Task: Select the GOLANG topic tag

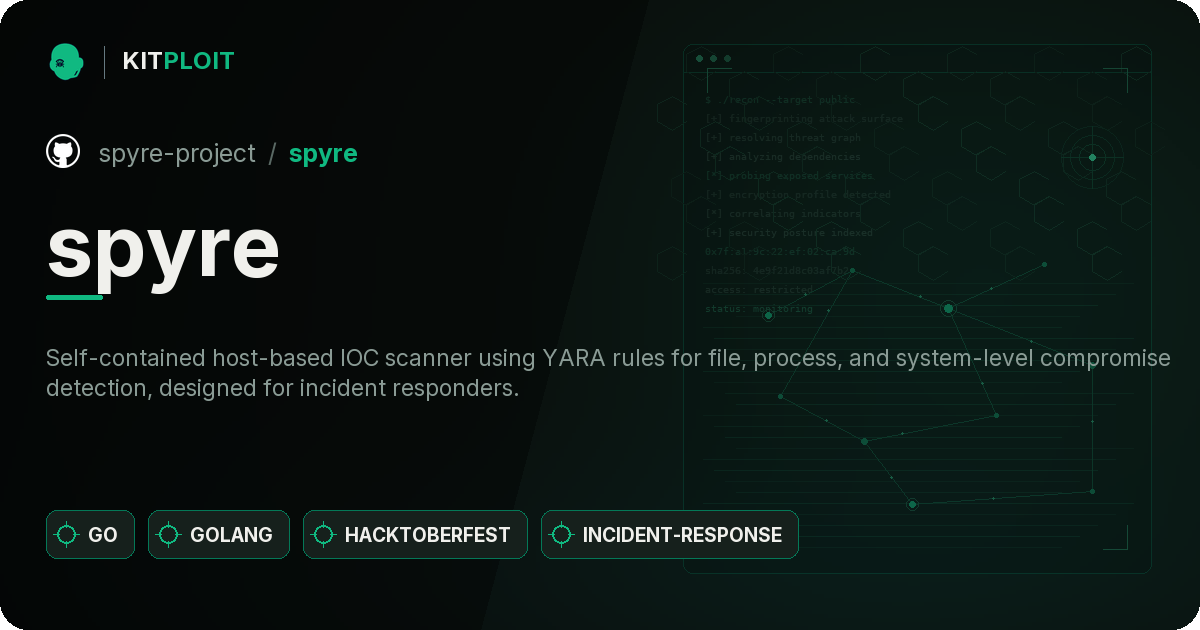Action: click(x=219, y=535)
